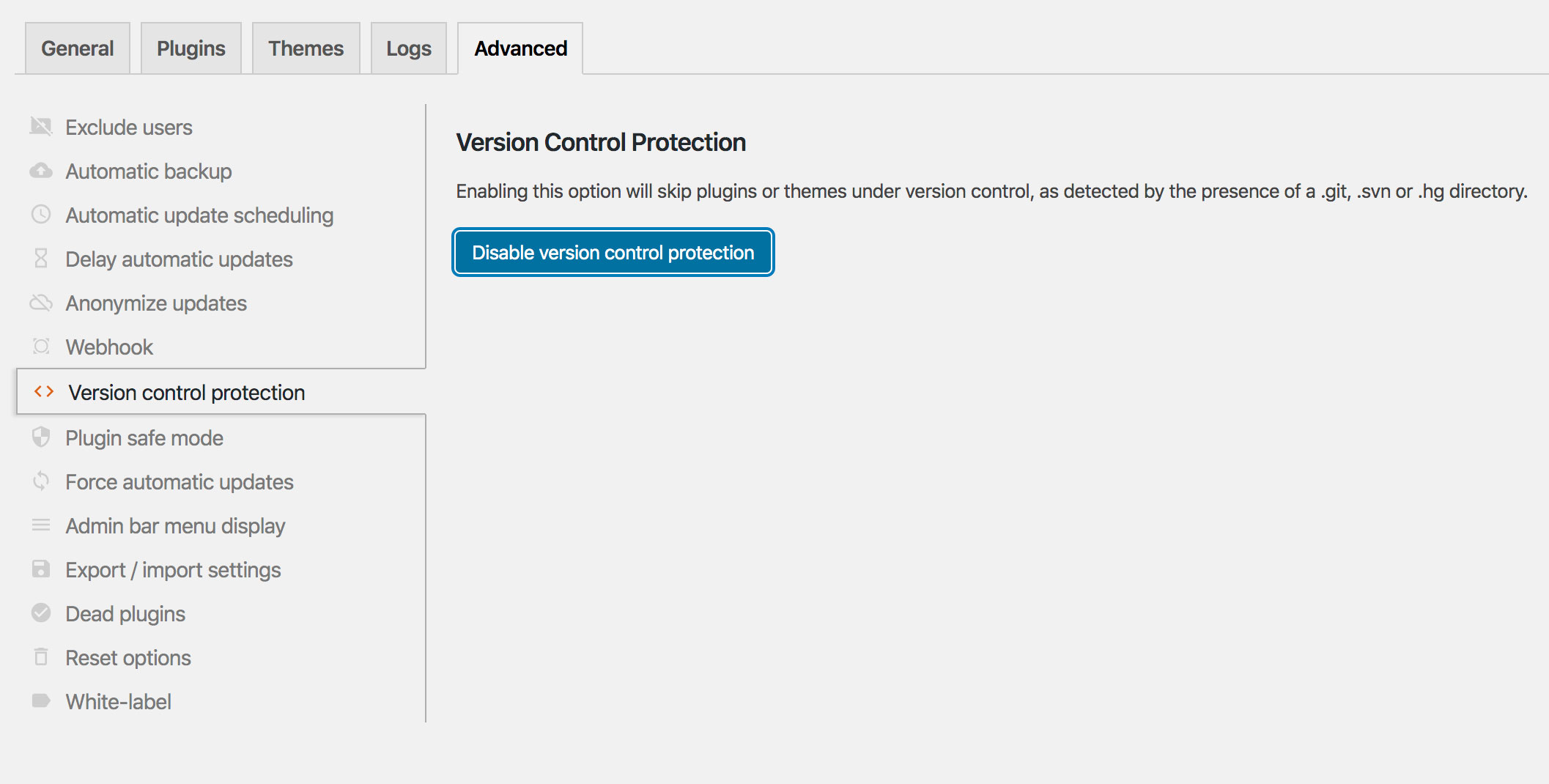Switch to the General tab
This screenshot has height=784, width=1549.
click(78, 48)
